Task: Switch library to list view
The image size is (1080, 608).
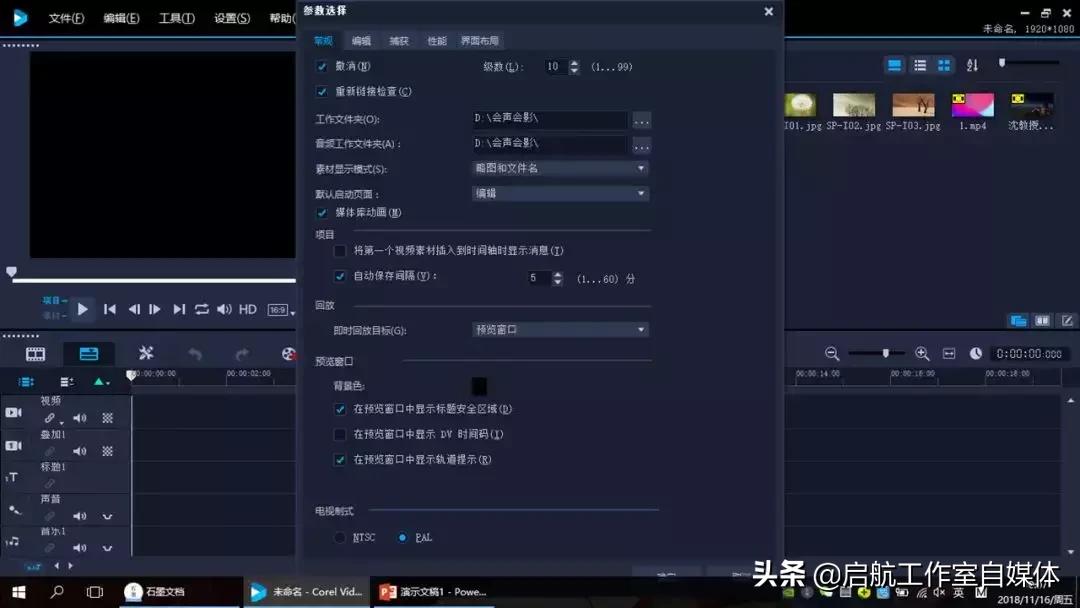Action: click(918, 64)
